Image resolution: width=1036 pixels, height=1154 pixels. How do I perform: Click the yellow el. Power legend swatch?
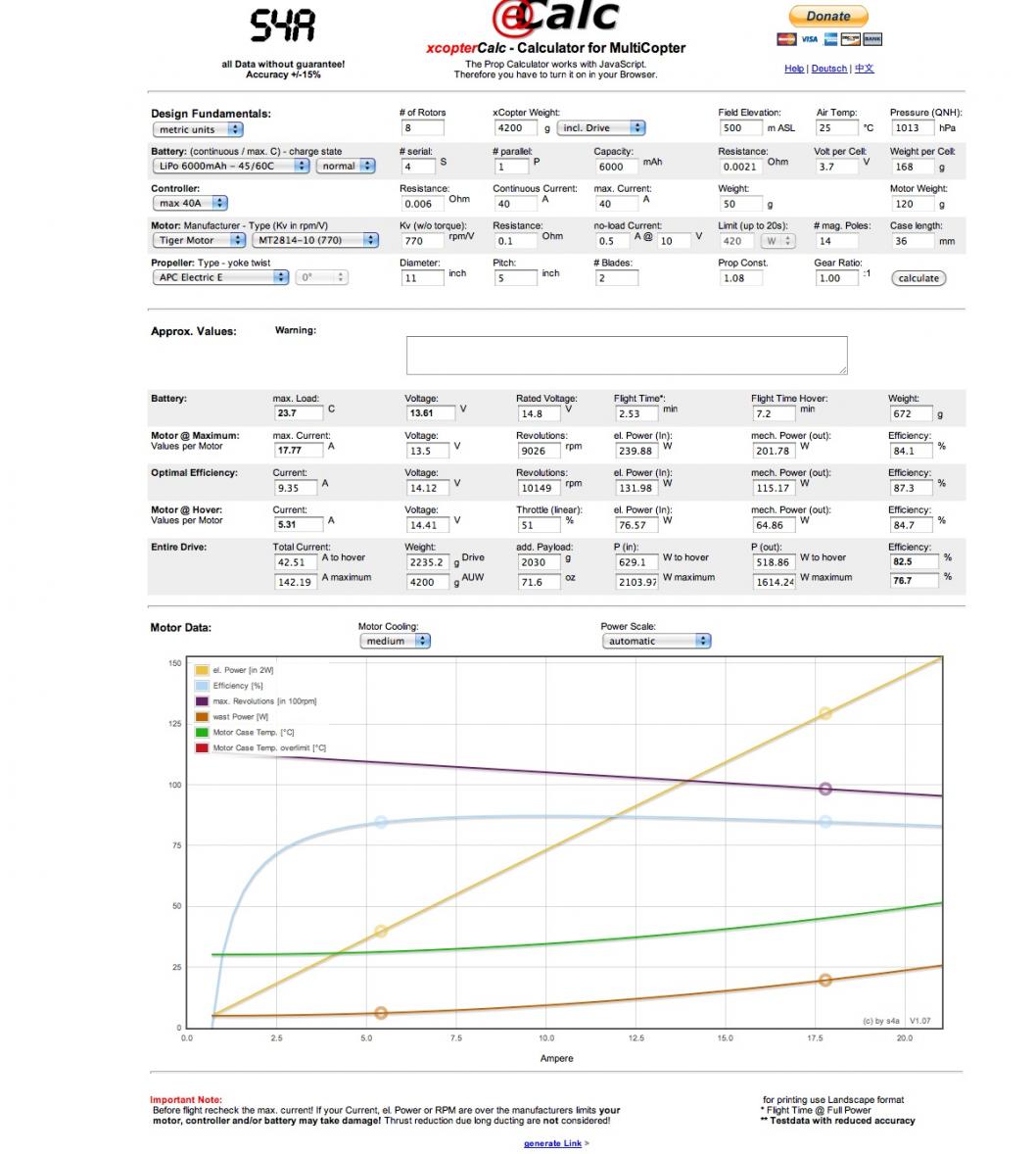tap(202, 670)
